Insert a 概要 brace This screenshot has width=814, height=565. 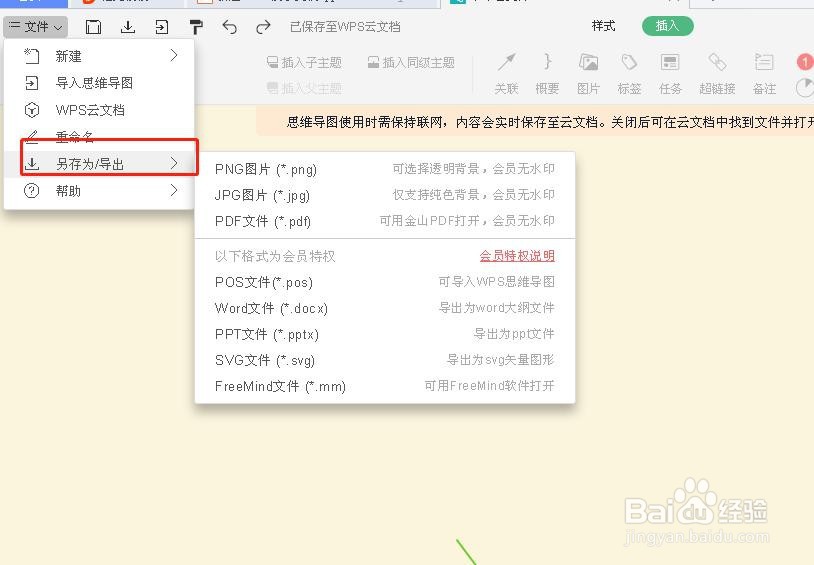[547, 74]
